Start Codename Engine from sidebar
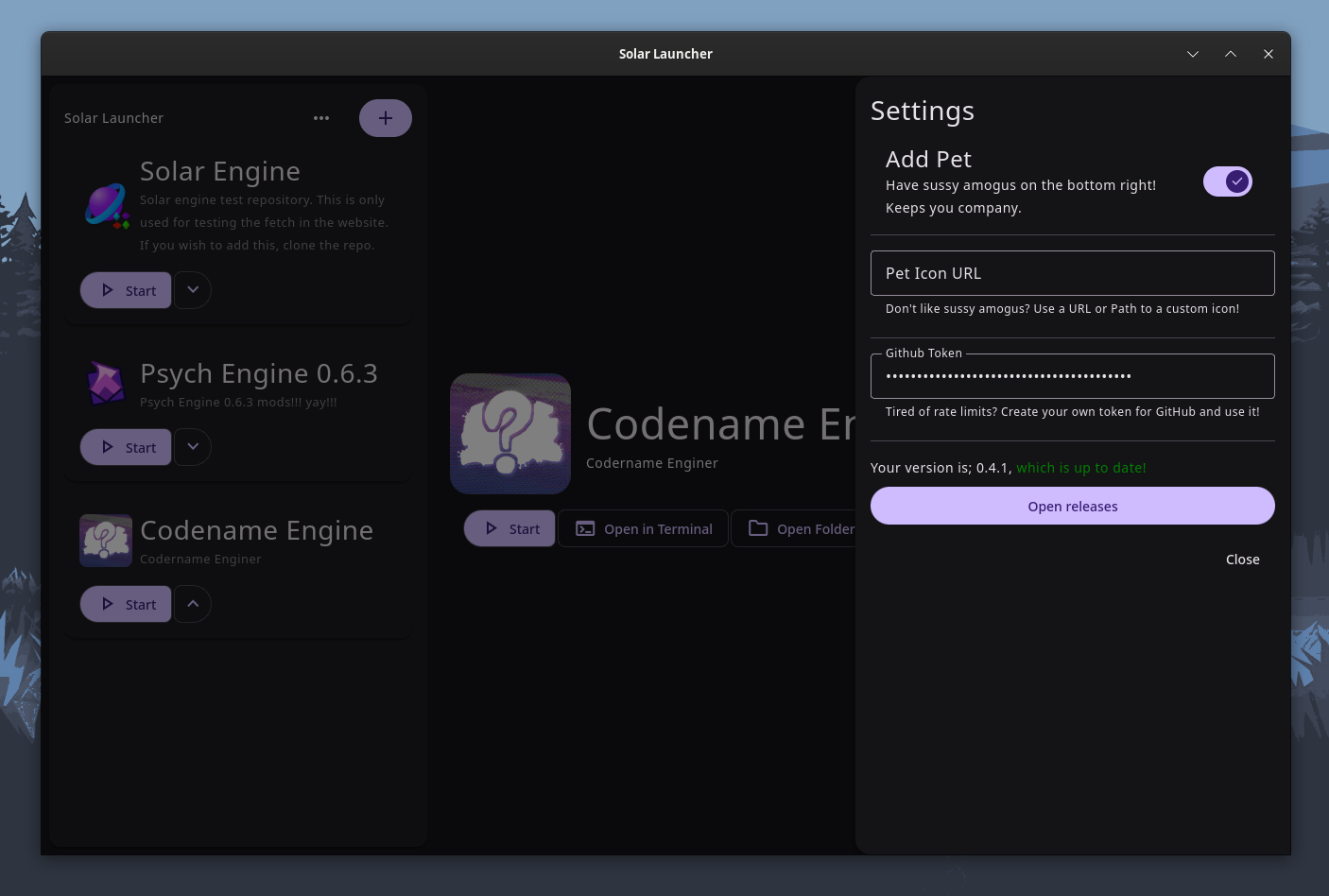The height and width of the screenshot is (896, 1329). click(126, 604)
